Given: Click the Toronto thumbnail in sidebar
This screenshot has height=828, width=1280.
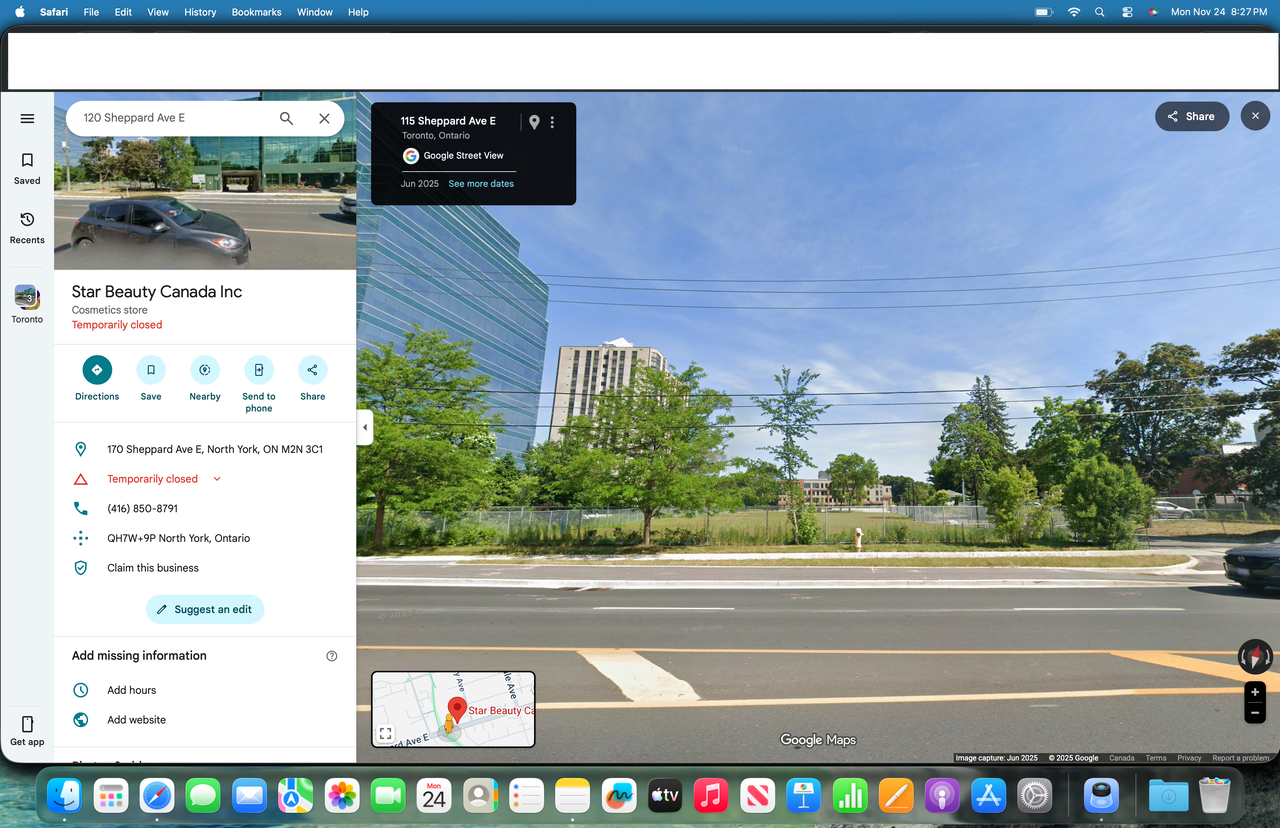Looking at the screenshot, I should 27,297.
